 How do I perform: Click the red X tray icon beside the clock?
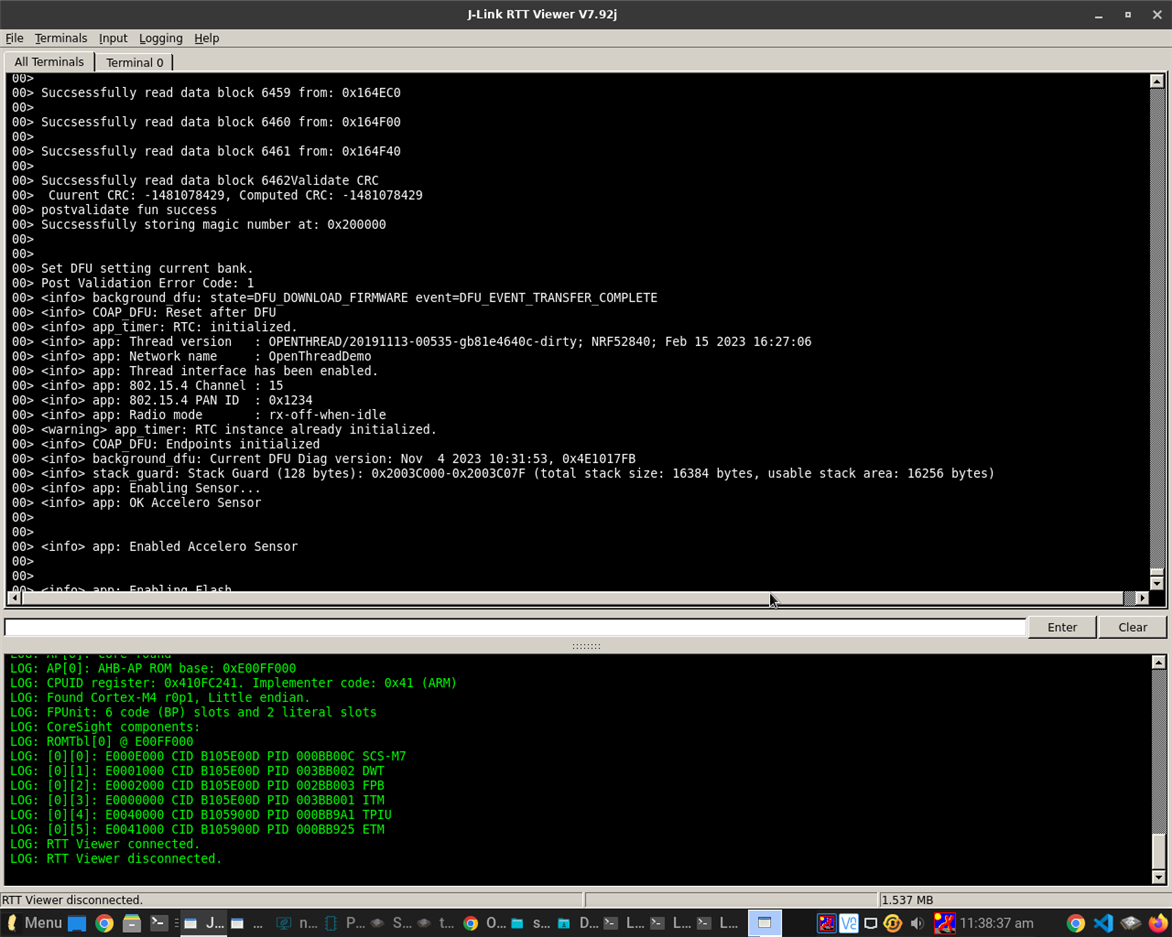click(944, 924)
